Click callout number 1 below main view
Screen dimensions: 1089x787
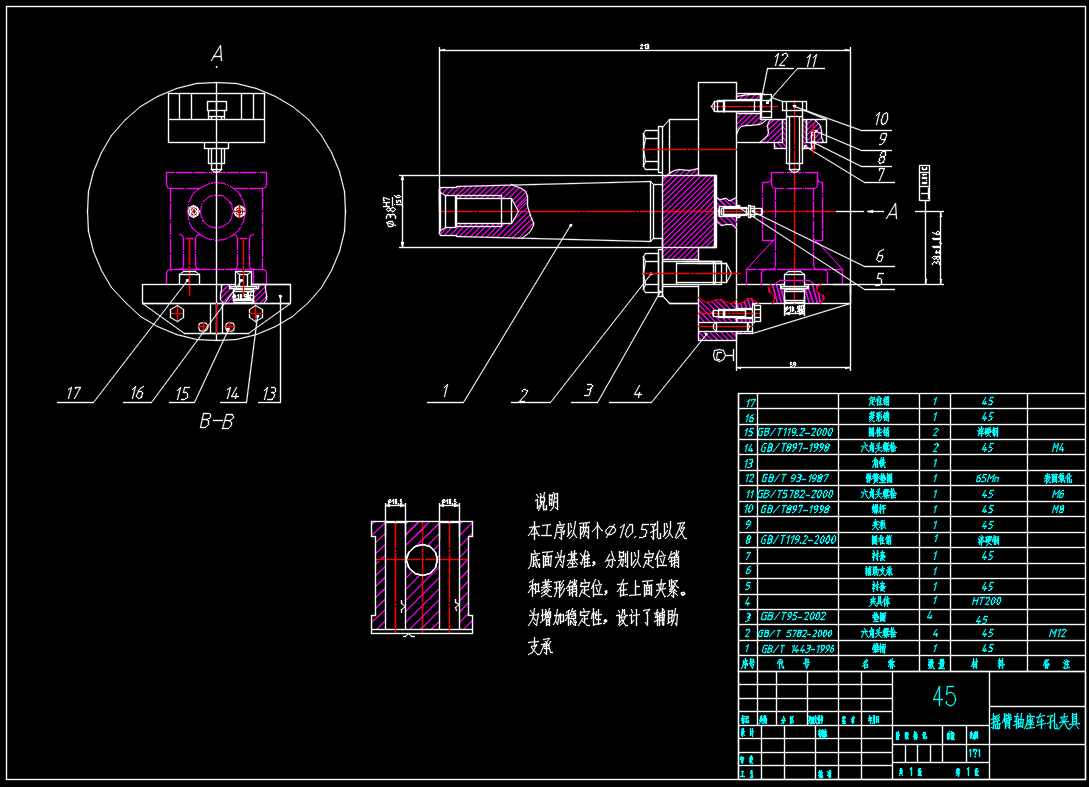pos(446,393)
